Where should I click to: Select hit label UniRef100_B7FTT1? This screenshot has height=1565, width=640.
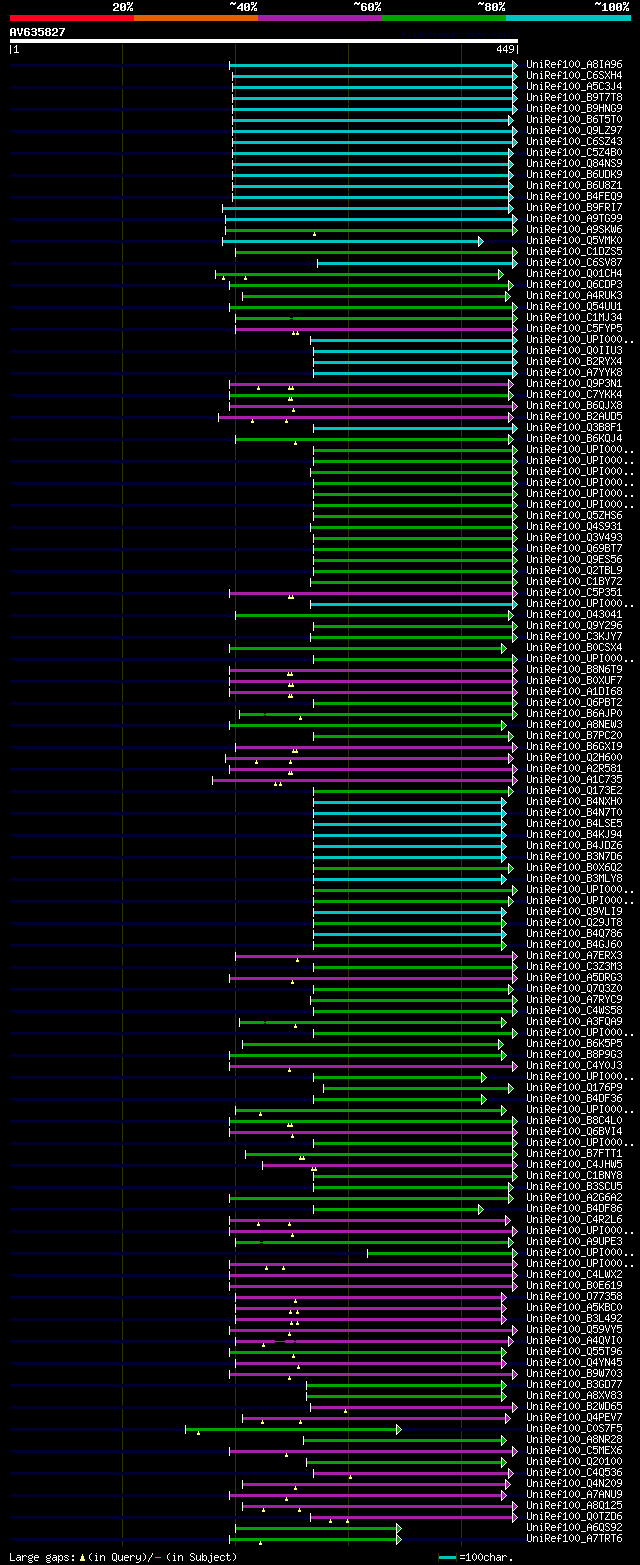574,1153
